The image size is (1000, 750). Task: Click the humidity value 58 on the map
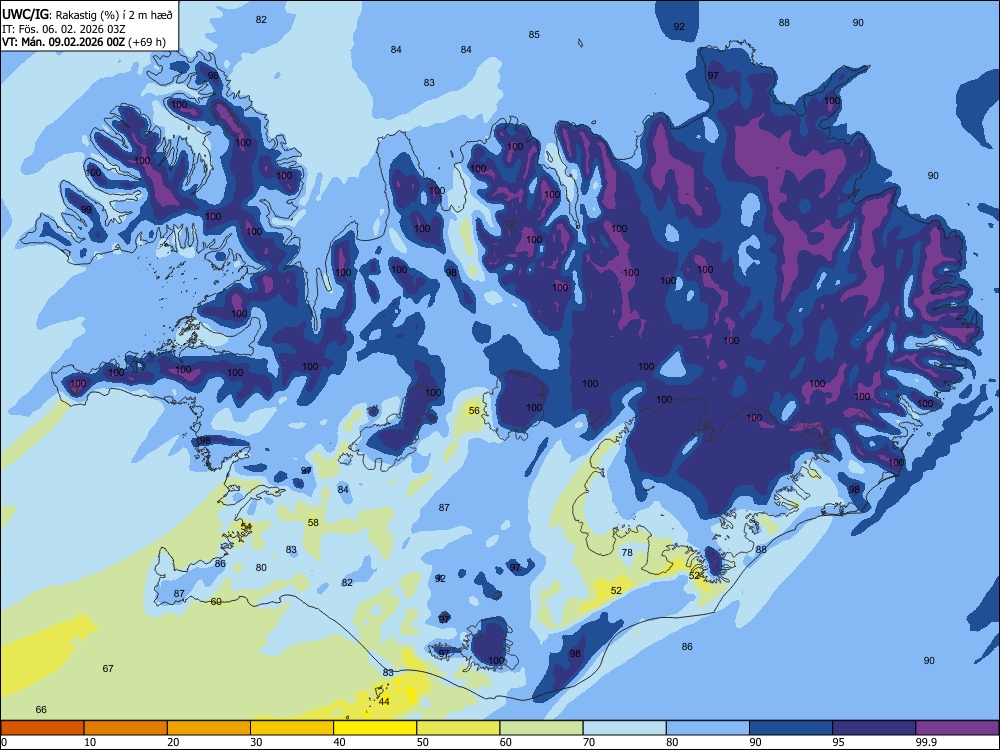313,523
